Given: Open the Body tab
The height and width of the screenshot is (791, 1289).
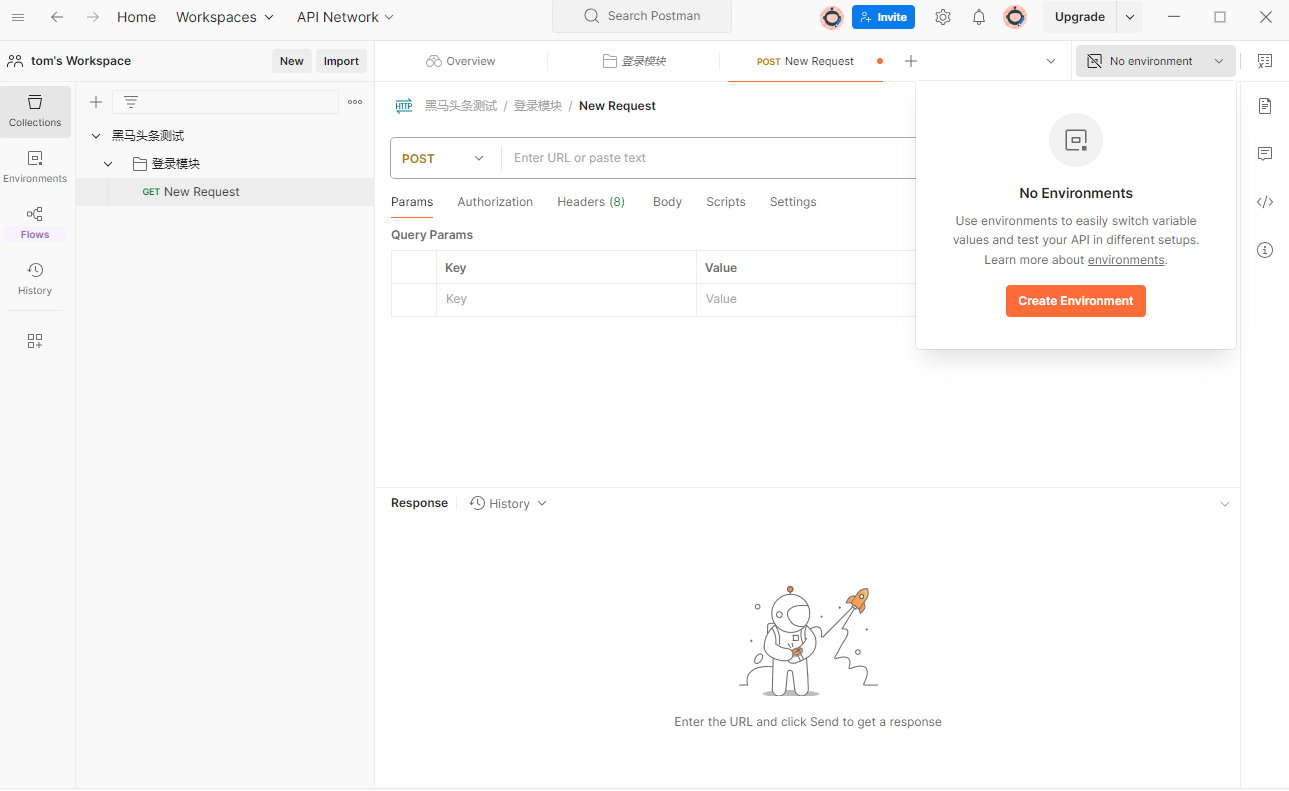Looking at the screenshot, I should coord(667,202).
